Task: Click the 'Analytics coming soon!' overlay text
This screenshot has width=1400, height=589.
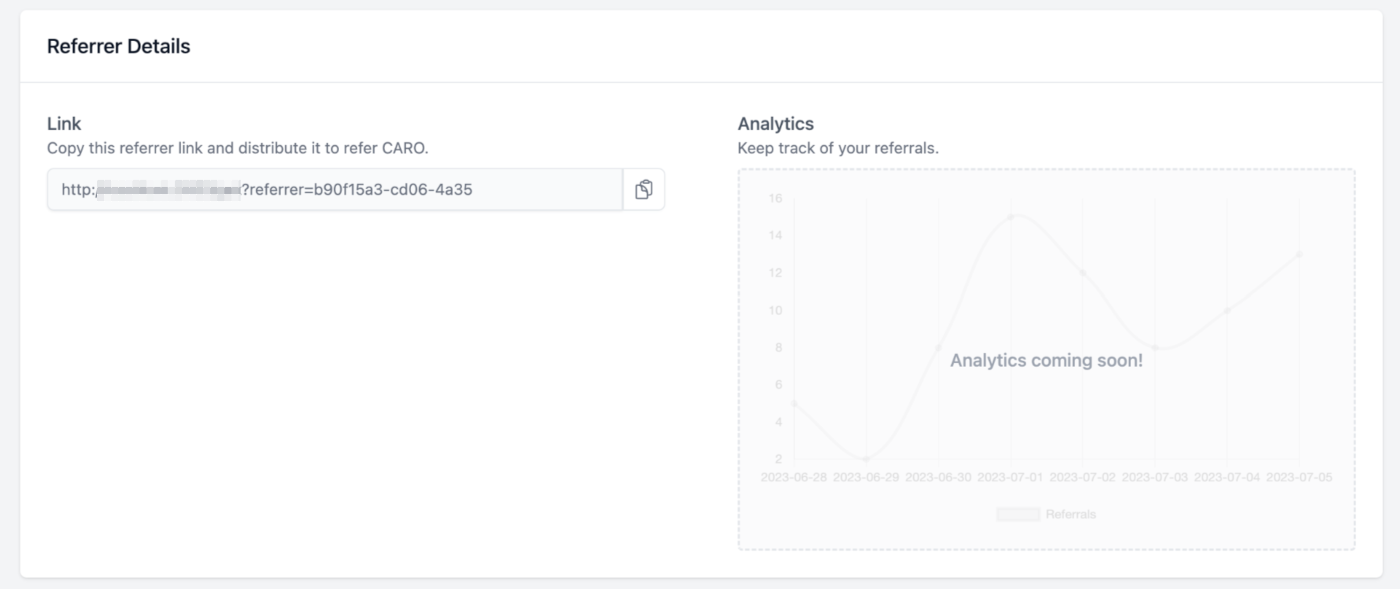Action: click(x=1046, y=360)
